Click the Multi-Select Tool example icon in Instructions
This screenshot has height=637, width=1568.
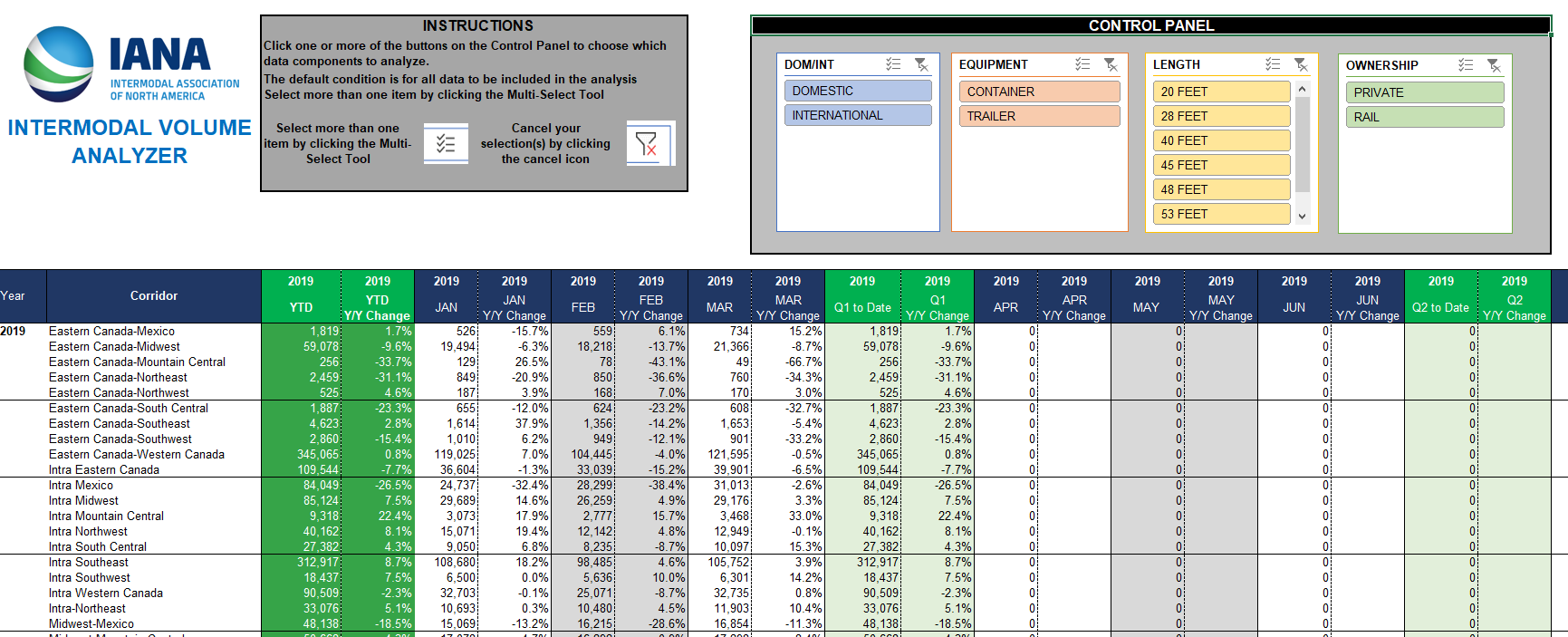coord(446,143)
